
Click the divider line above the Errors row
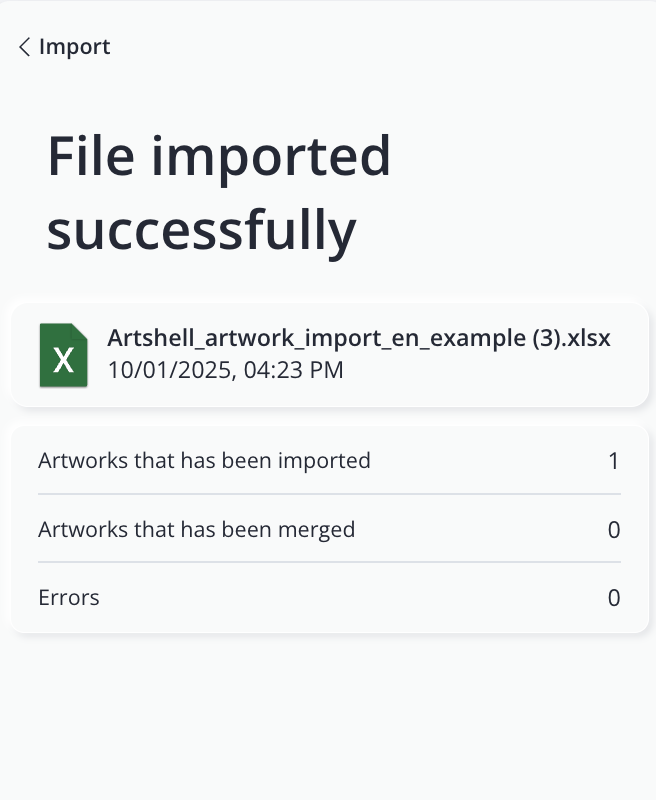coord(329,562)
